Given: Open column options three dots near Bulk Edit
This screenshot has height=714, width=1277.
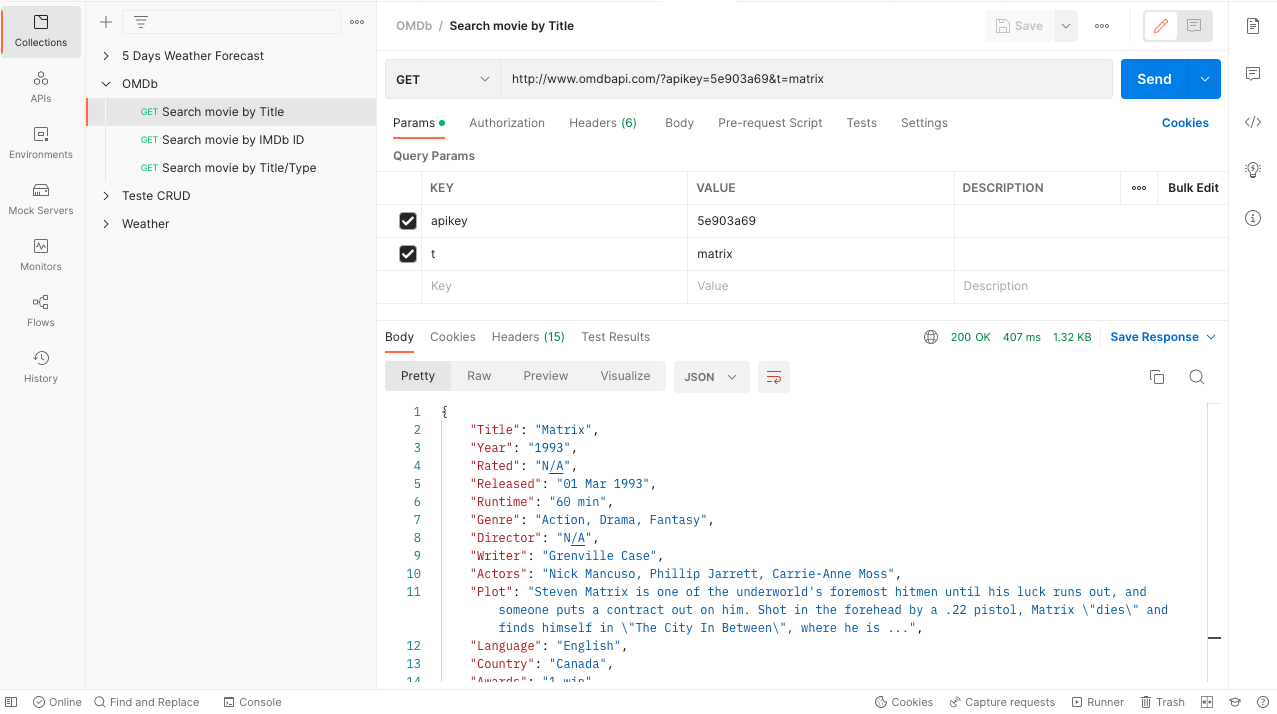Looking at the screenshot, I should coord(1139,188).
